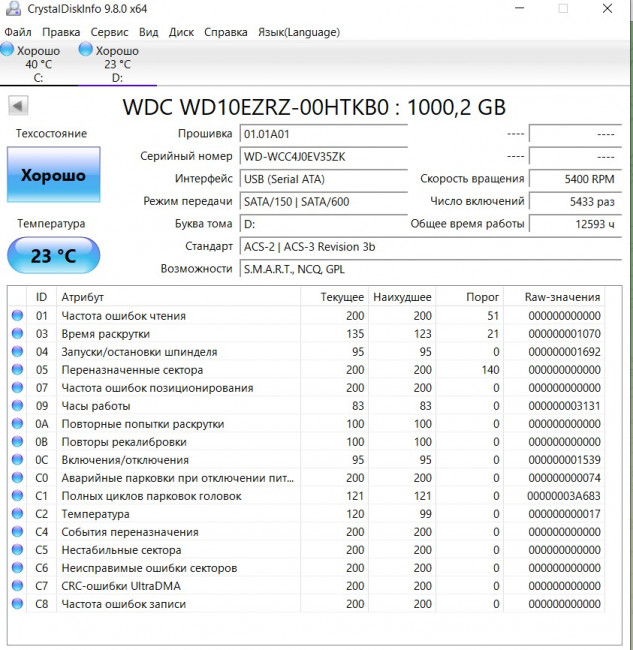Open the Диск menu

tap(181, 32)
